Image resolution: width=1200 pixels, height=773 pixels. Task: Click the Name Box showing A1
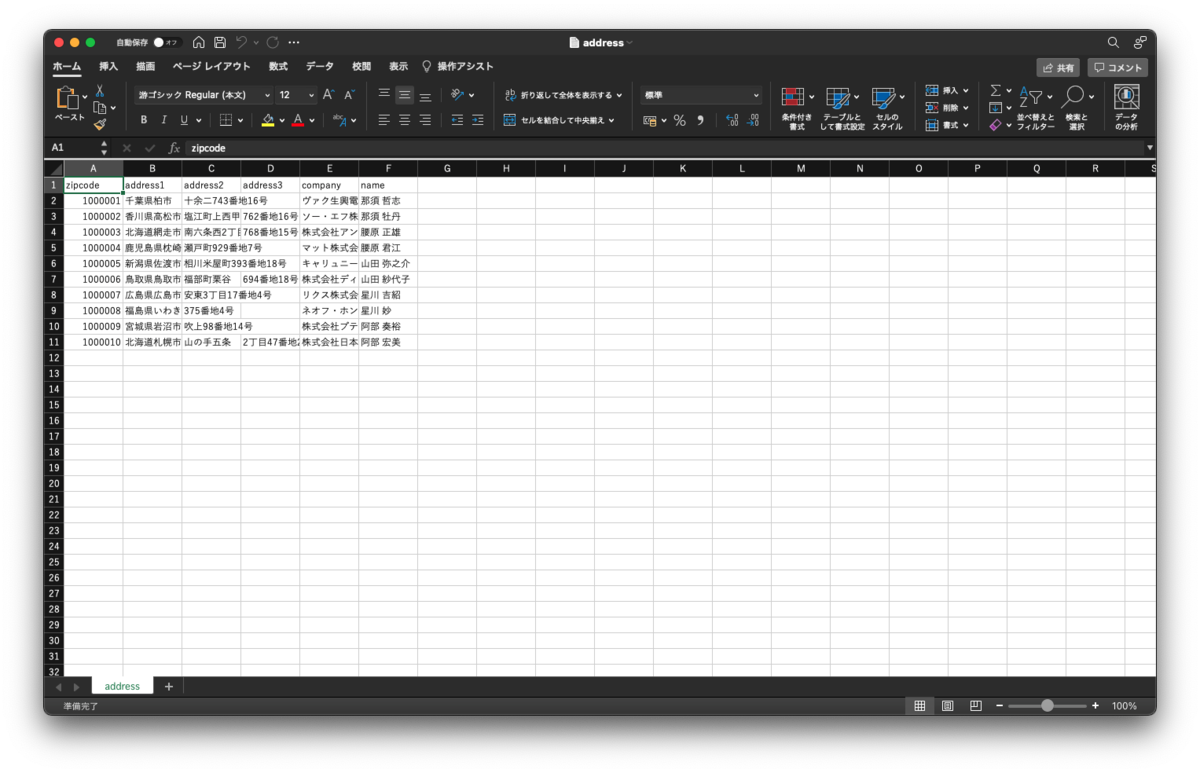click(72, 148)
